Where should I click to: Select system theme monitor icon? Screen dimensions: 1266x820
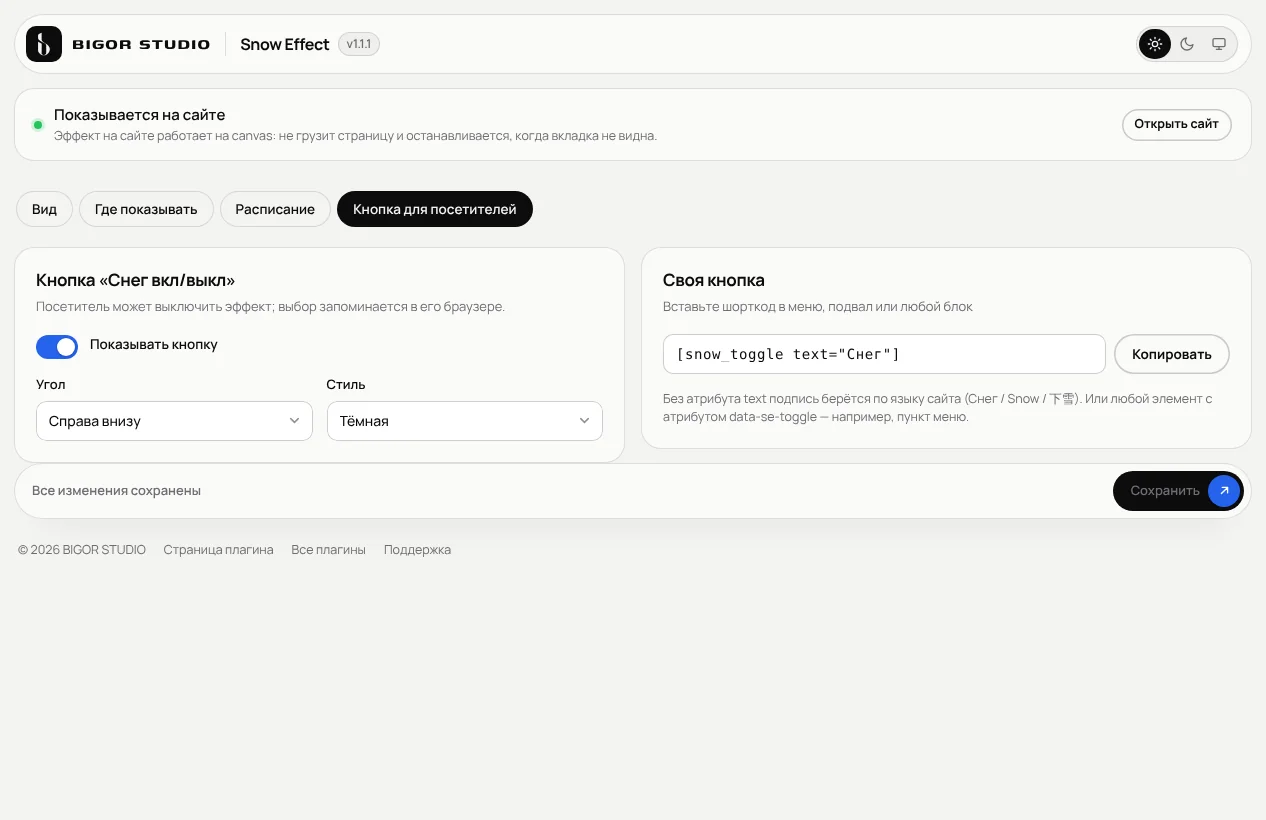pyautogui.click(x=1219, y=44)
